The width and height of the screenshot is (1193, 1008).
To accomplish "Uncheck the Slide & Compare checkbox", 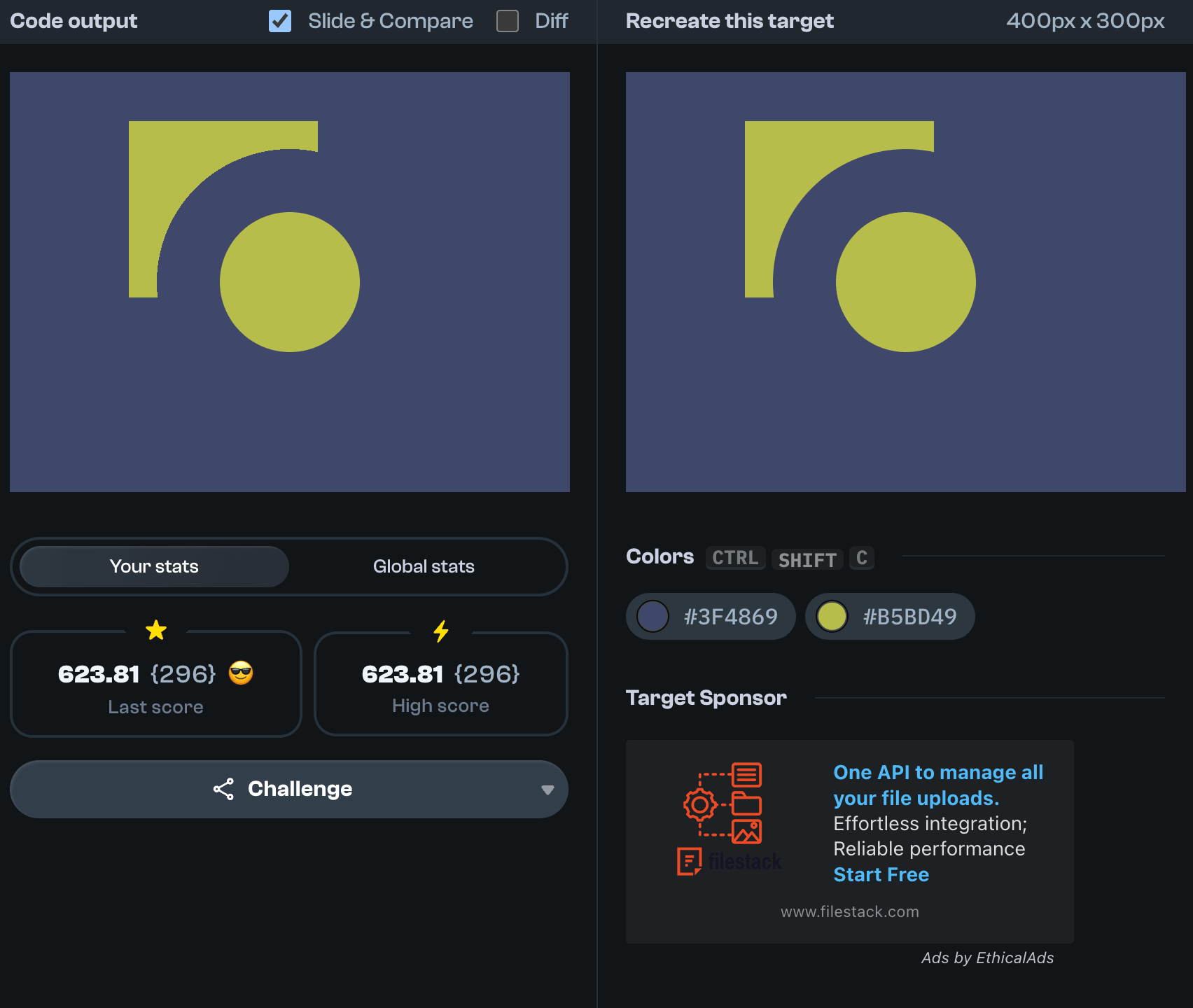I will 280,21.
